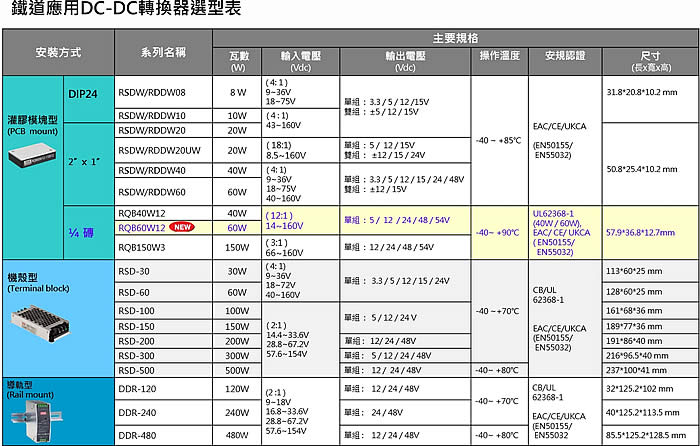Click the PCB mount module product image
The image size is (700, 446).
31,153
